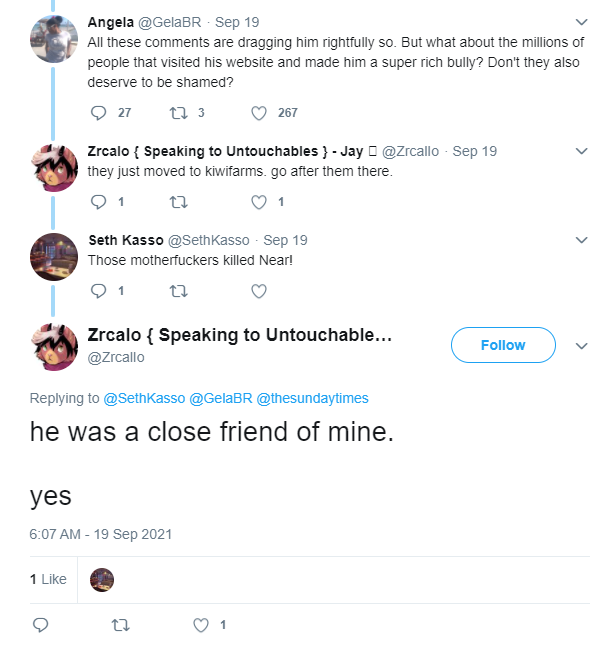Like Seth Kasso's tweet
Image resolution: width=615 pixels, height=654 pixels.
259,291
